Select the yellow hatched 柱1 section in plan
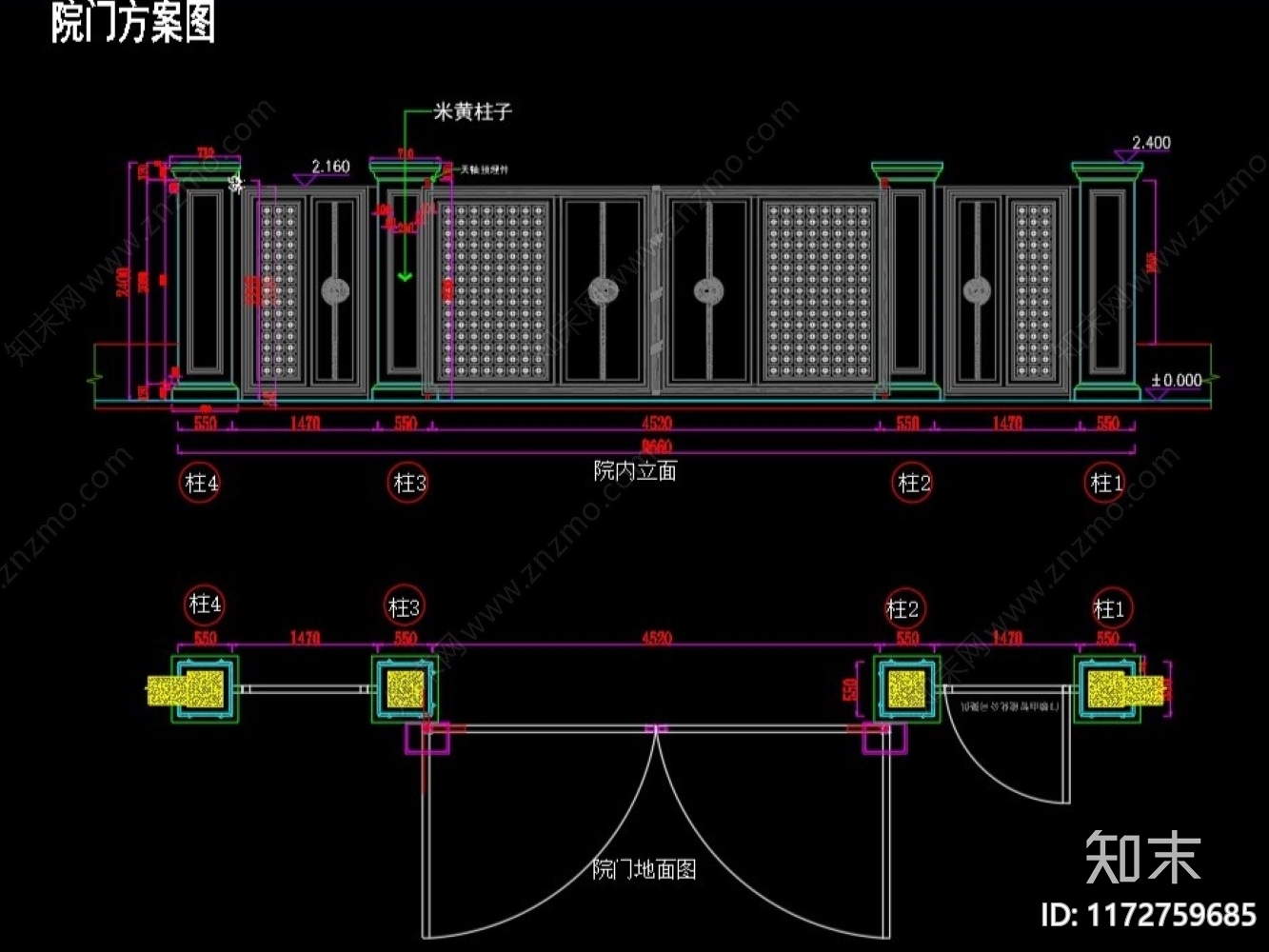 [x=1126, y=689]
